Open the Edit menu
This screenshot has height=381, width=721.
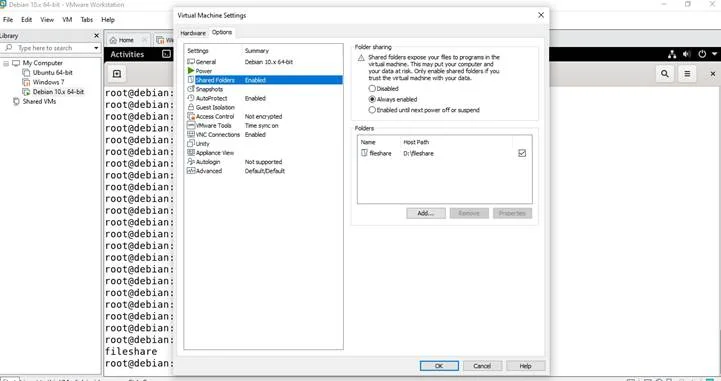[x=27, y=20]
